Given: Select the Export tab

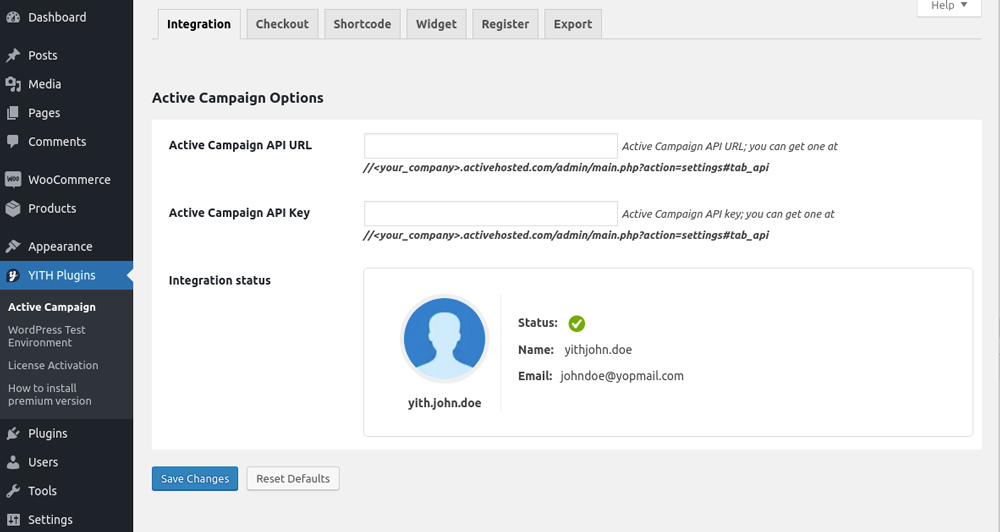Looking at the screenshot, I should pos(573,24).
